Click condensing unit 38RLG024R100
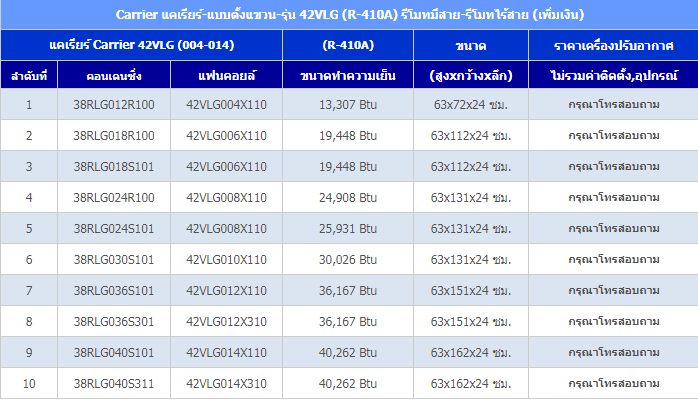The image size is (698, 411). click(114, 197)
